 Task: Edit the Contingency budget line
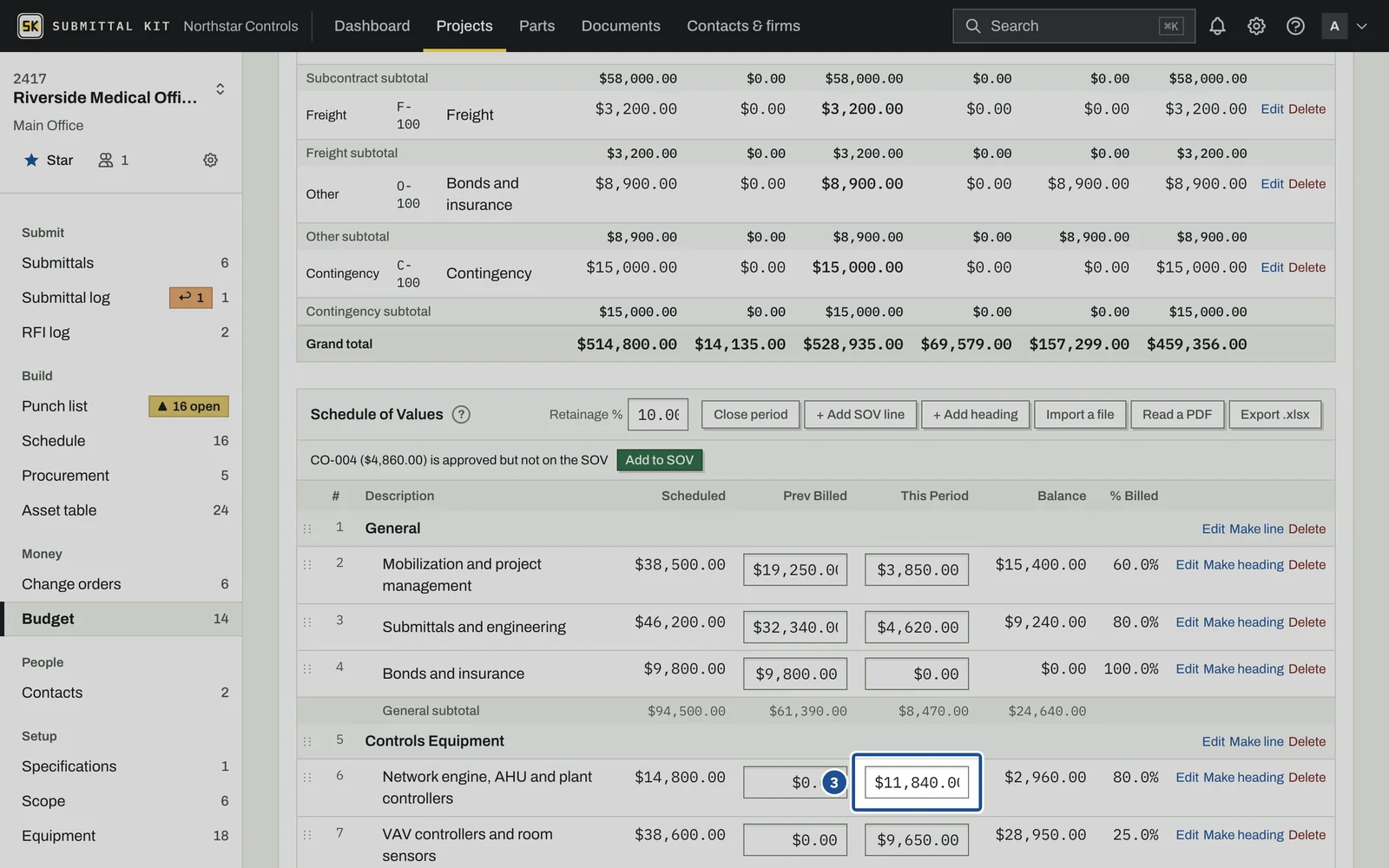click(1272, 267)
